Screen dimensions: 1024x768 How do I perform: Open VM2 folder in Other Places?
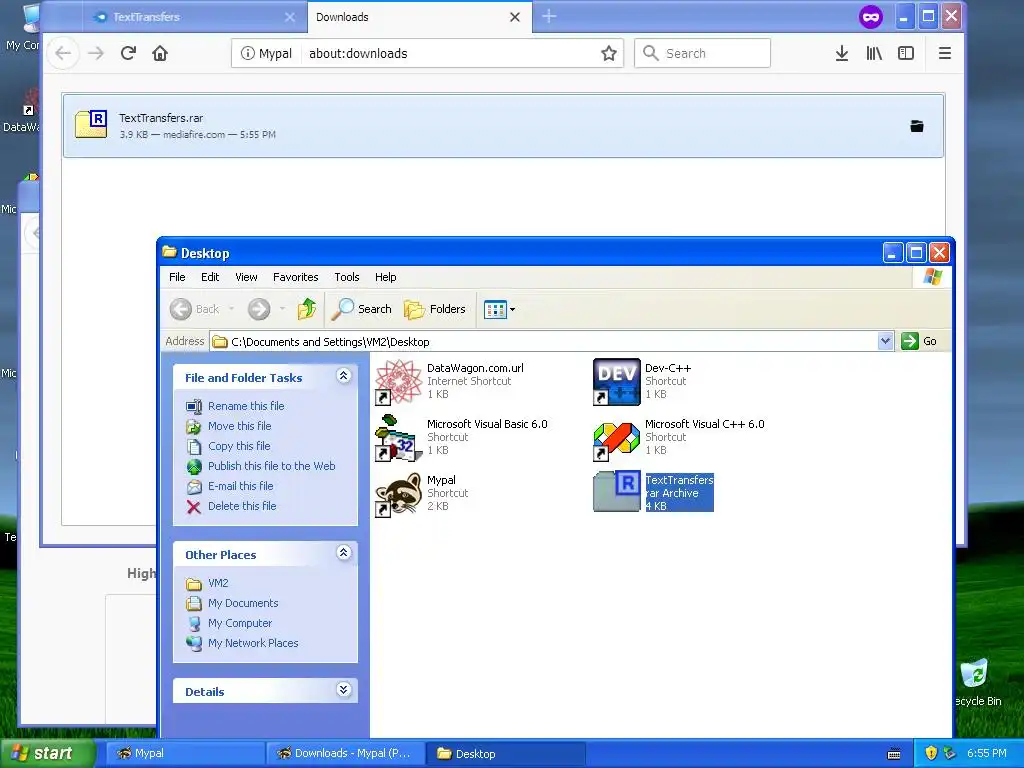(x=217, y=583)
